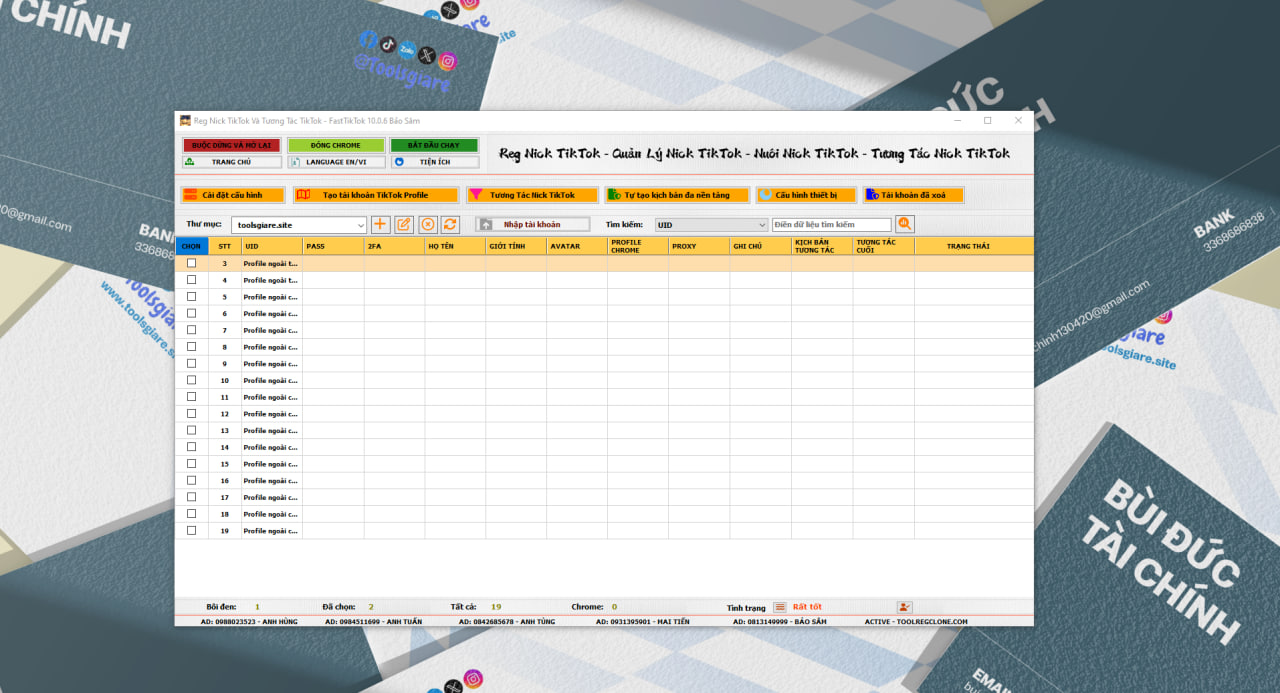The height and width of the screenshot is (693, 1280).
Task: Click the TƯƠNG TÁC CUỐI column header
Action: click(883, 246)
